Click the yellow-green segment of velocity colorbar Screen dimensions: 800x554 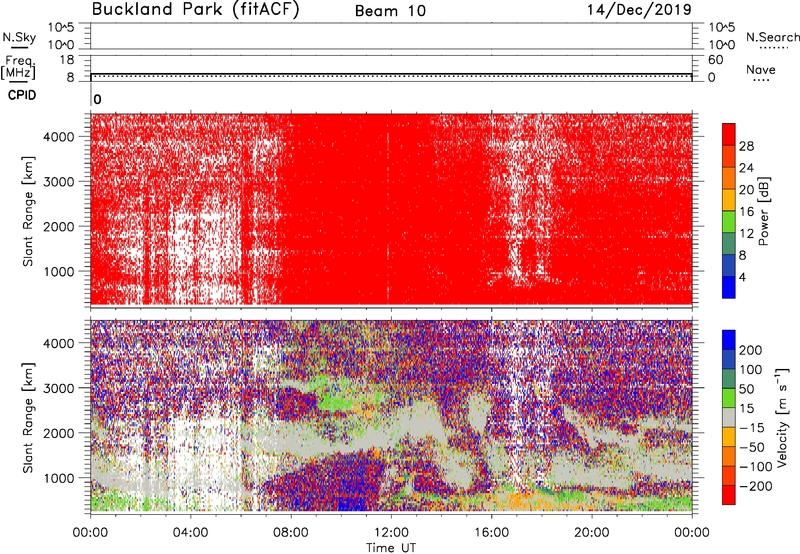point(729,398)
